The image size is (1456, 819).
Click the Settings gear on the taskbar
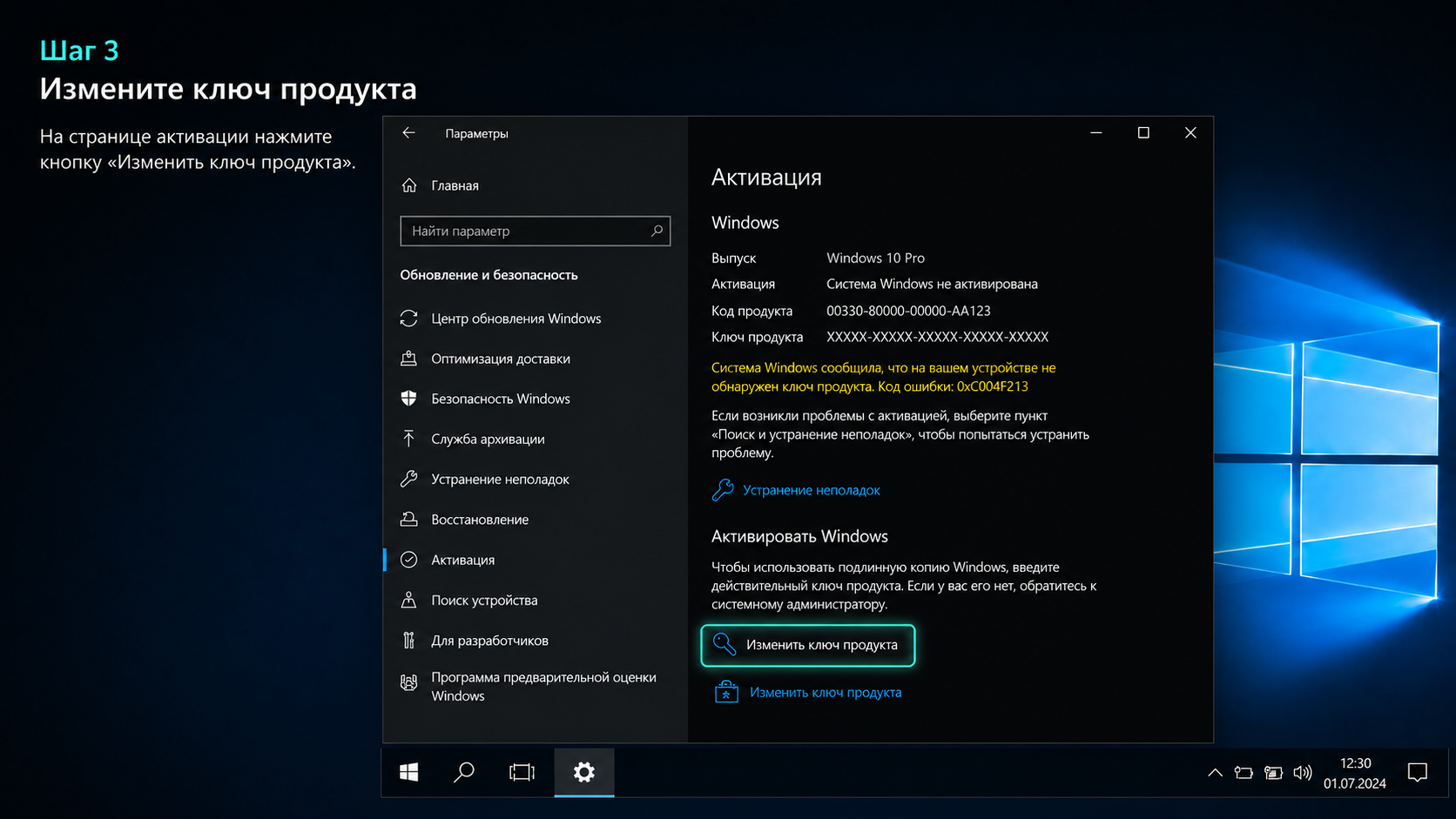click(x=584, y=772)
